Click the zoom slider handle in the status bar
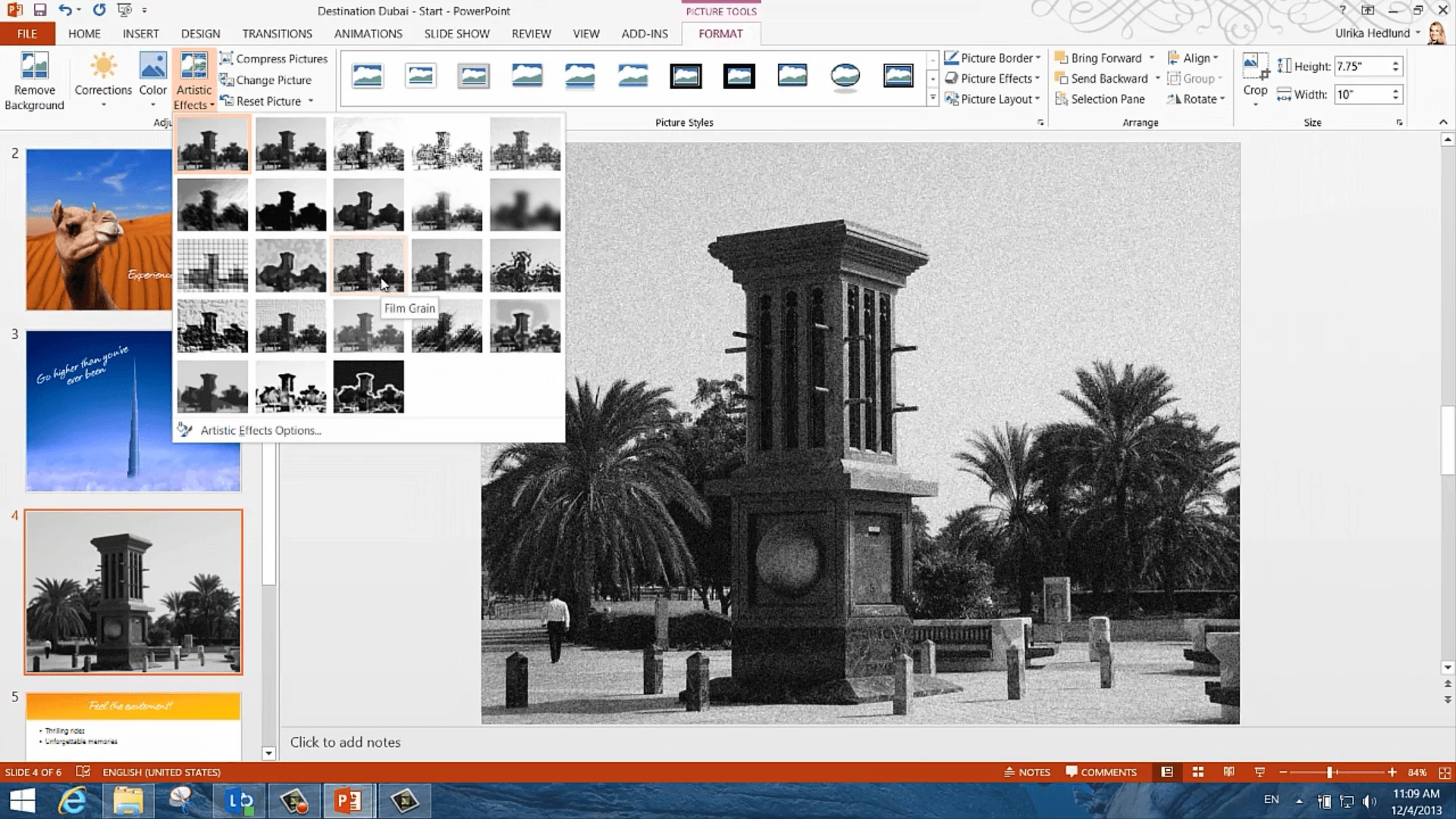1456x819 pixels. tap(1329, 772)
